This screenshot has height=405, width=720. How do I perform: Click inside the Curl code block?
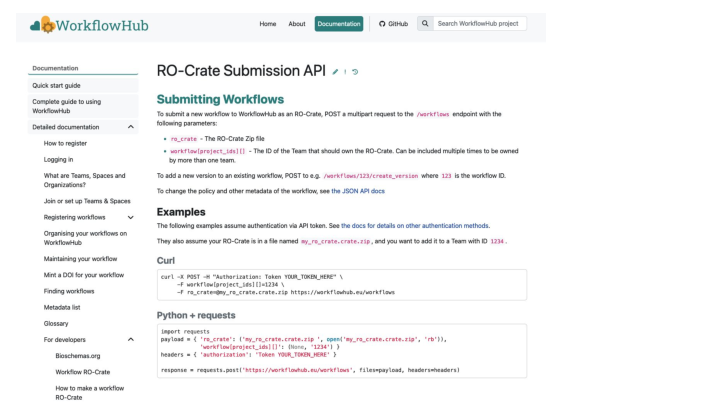(342, 285)
